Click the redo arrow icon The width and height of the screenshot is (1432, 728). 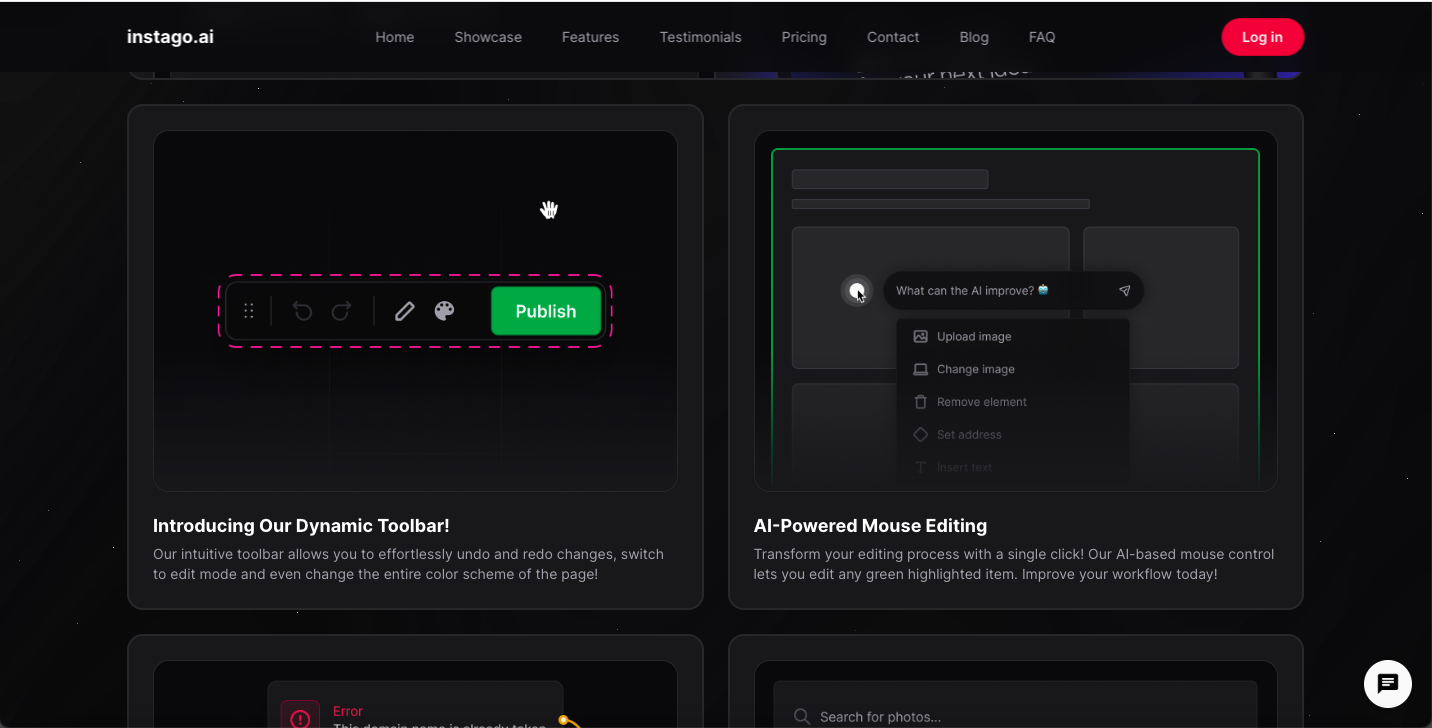[x=341, y=311]
